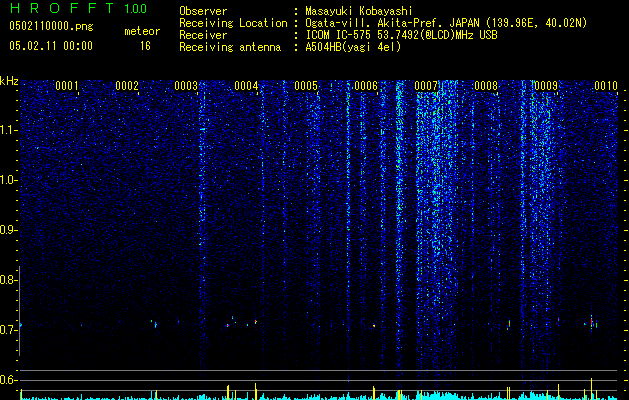This screenshot has width=629, height=400.
Task: Click time marker 0001
Action: click(x=67, y=86)
